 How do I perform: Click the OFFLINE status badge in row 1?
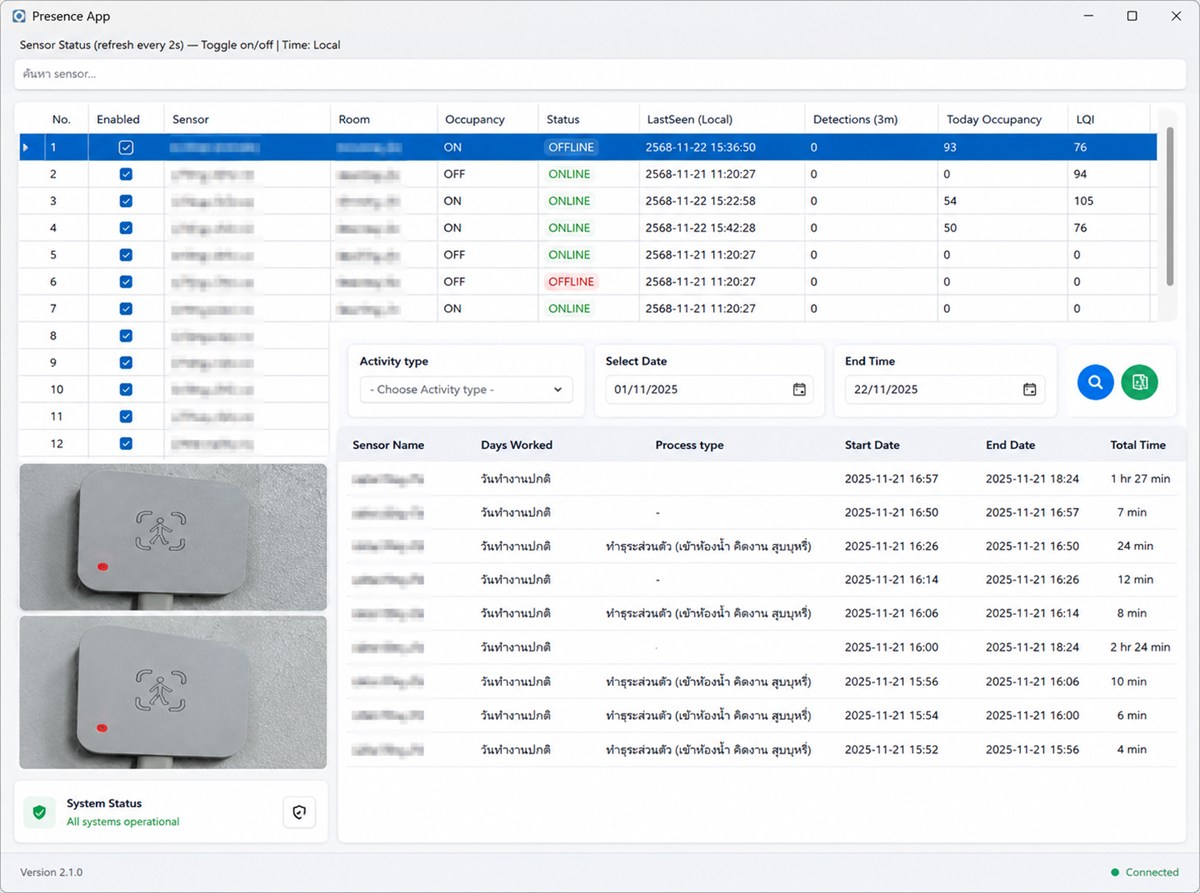pyautogui.click(x=570, y=147)
